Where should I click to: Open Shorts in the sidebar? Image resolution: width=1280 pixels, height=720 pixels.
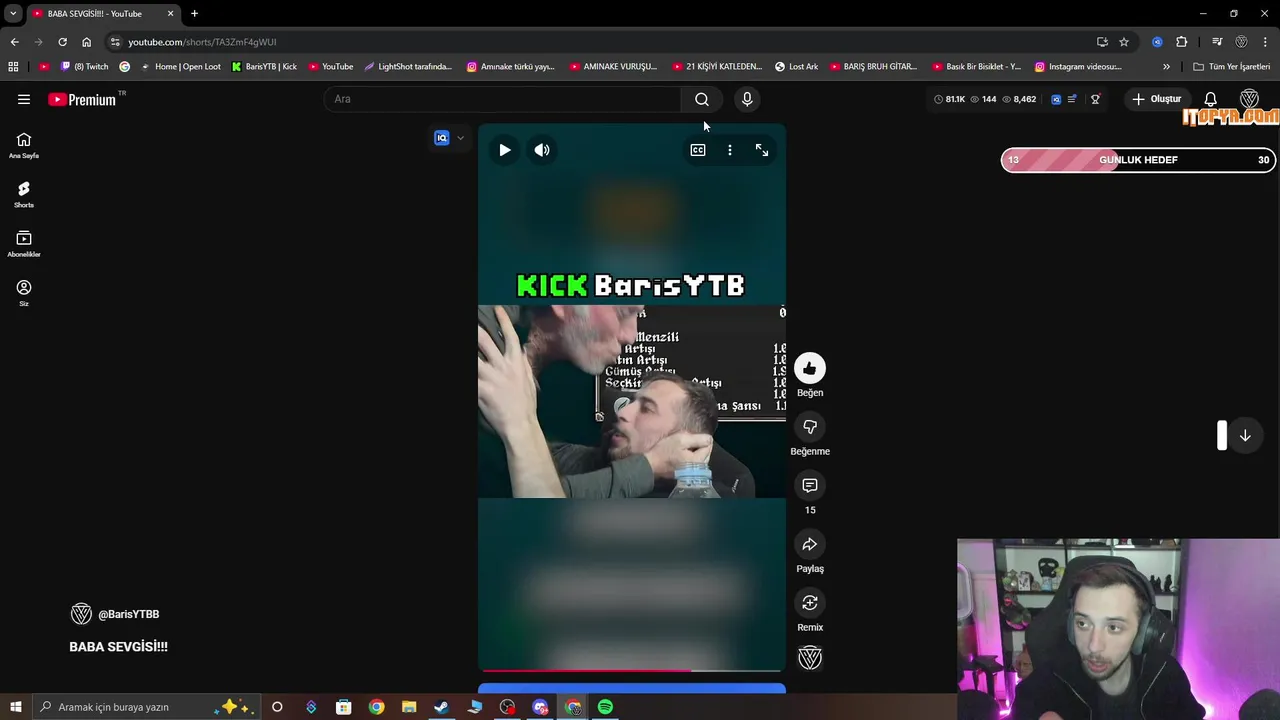coord(24,195)
